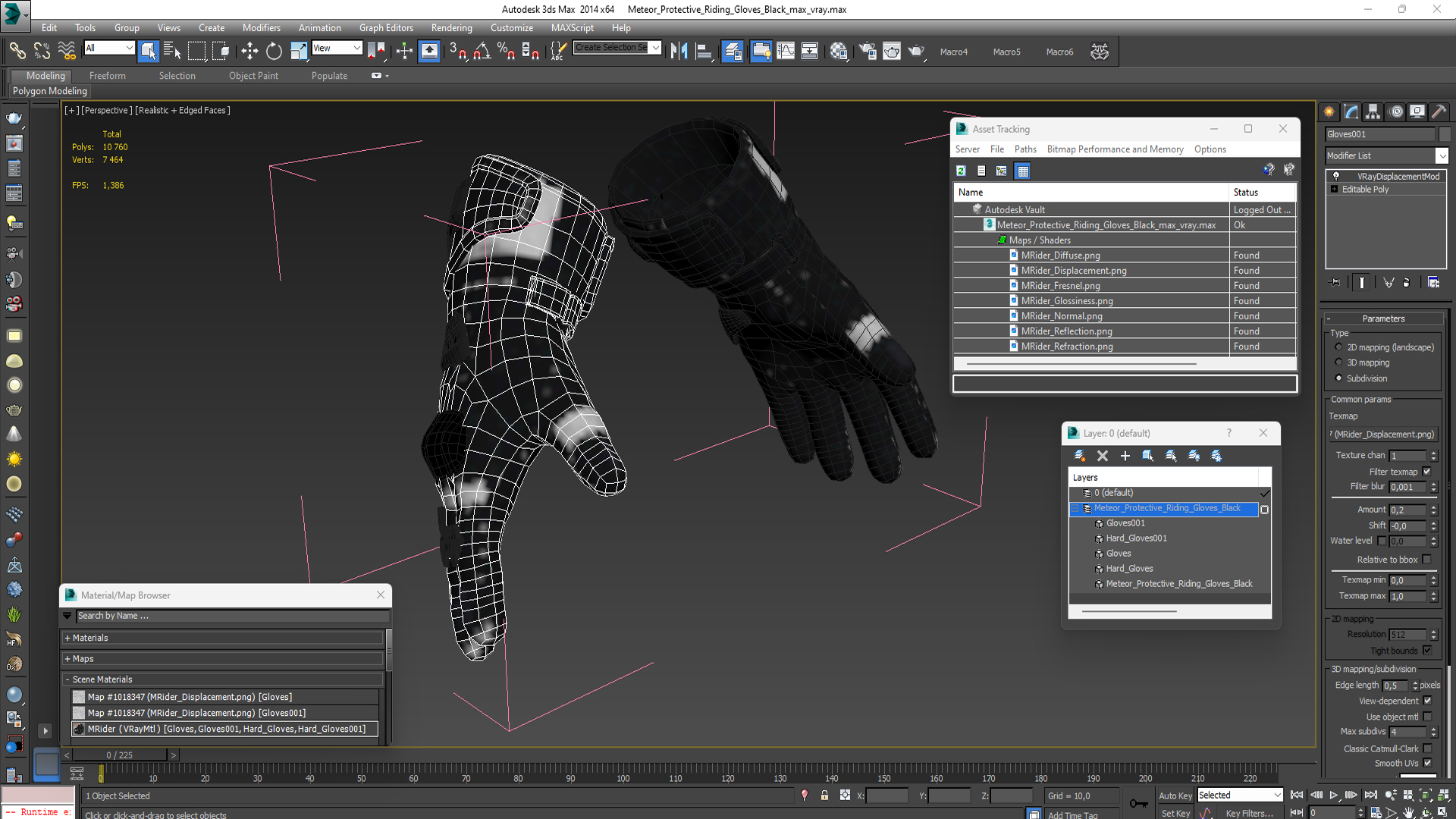This screenshot has height=819, width=1456.
Task: Open the Hierarchy panel tab
Action: [1373, 111]
